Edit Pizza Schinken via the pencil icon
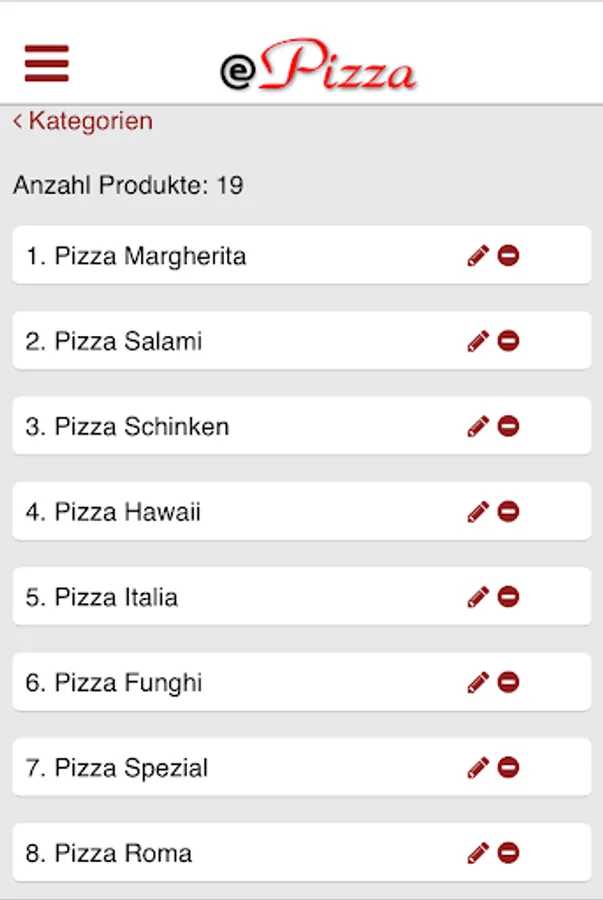The height and width of the screenshot is (900, 603). (478, 427)
